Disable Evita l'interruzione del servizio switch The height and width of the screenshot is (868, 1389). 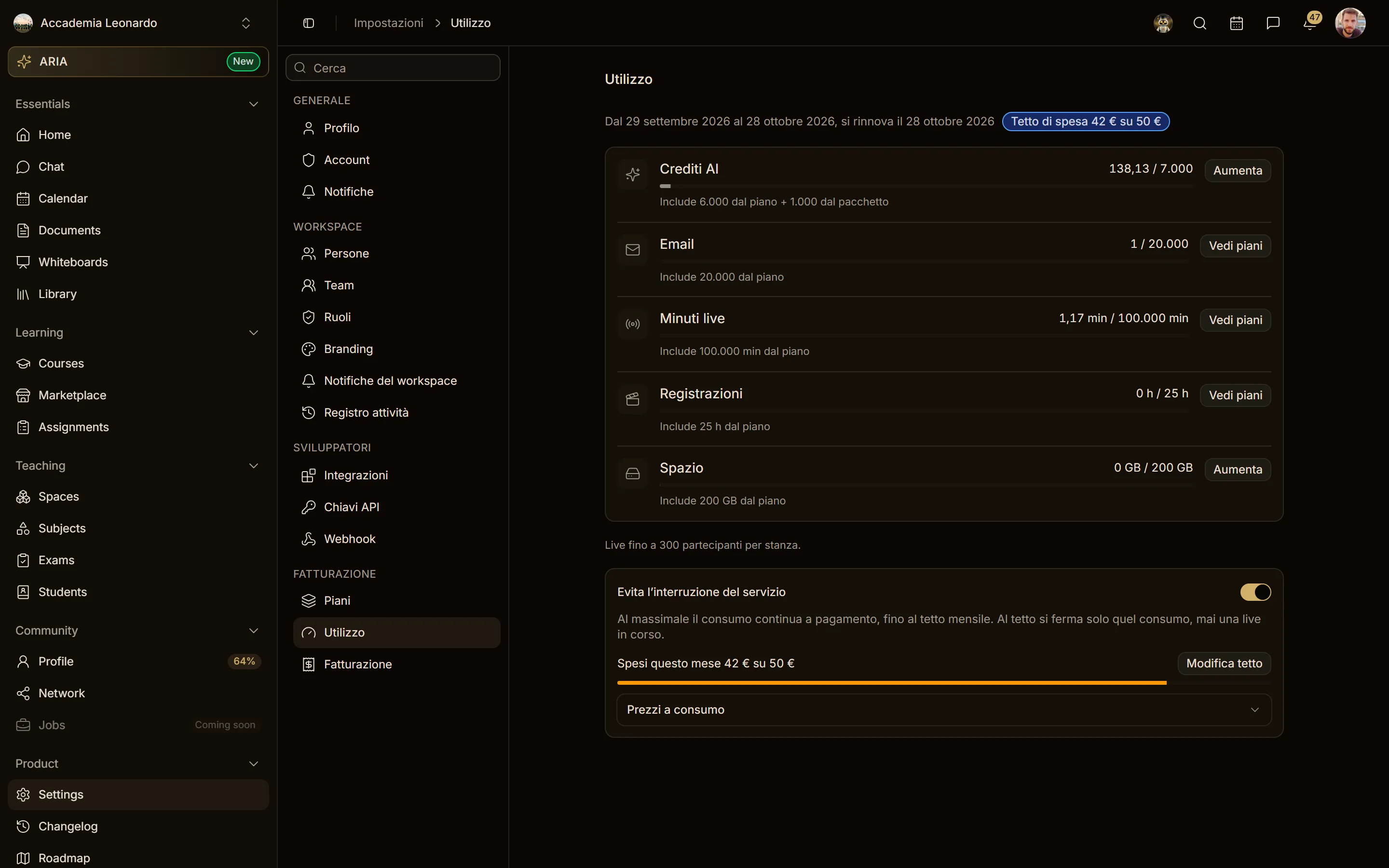pos(1255,592)
